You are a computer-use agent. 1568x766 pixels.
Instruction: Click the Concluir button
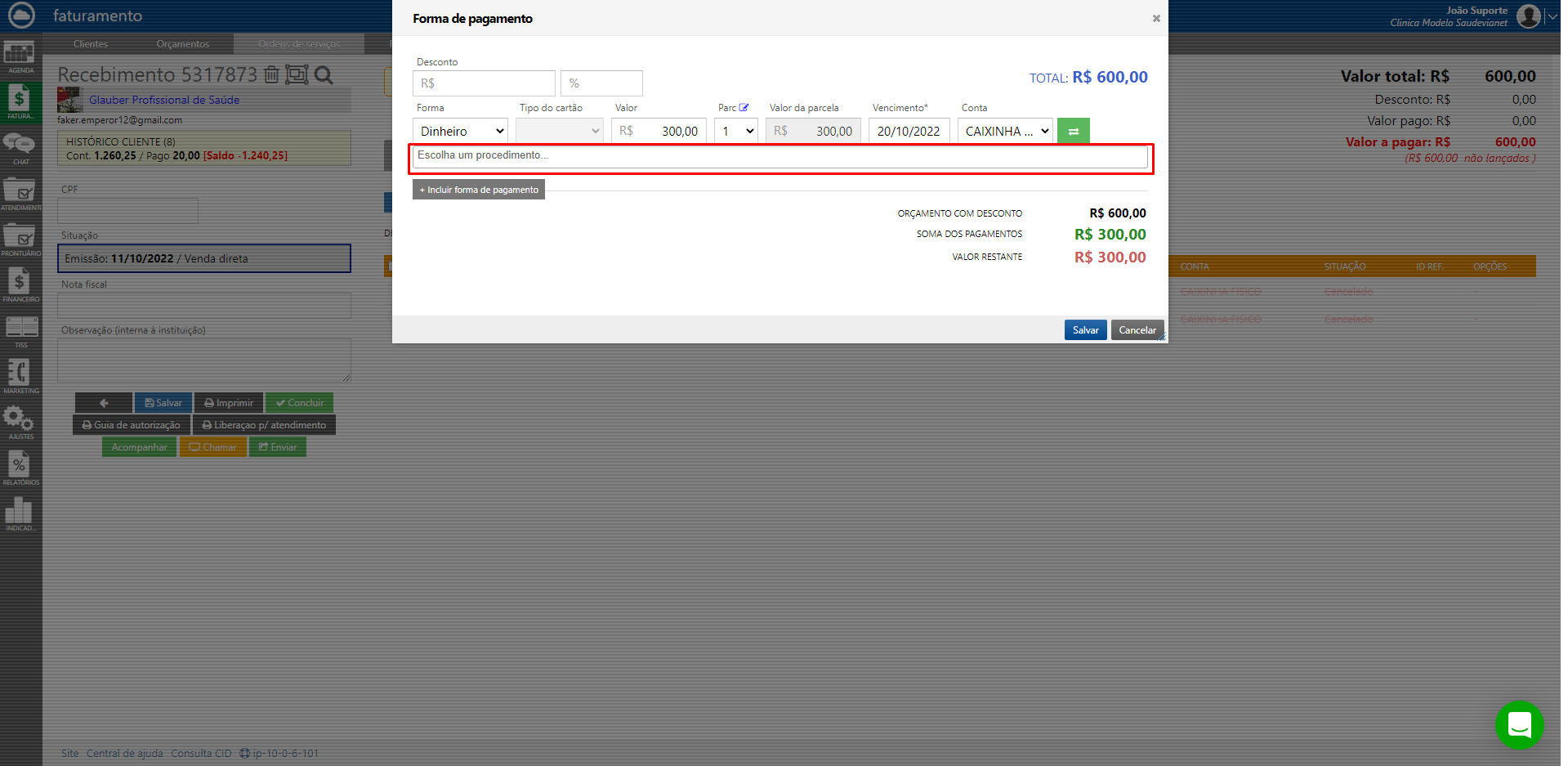coord(299,403)
